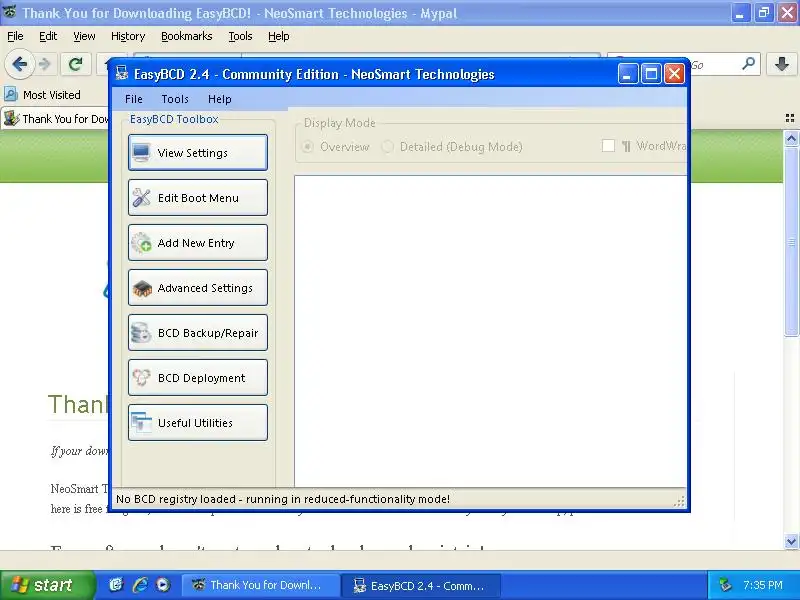Open Add New Entry section
The width and height of the screenshot is (800, 600).
coord(197,242)
